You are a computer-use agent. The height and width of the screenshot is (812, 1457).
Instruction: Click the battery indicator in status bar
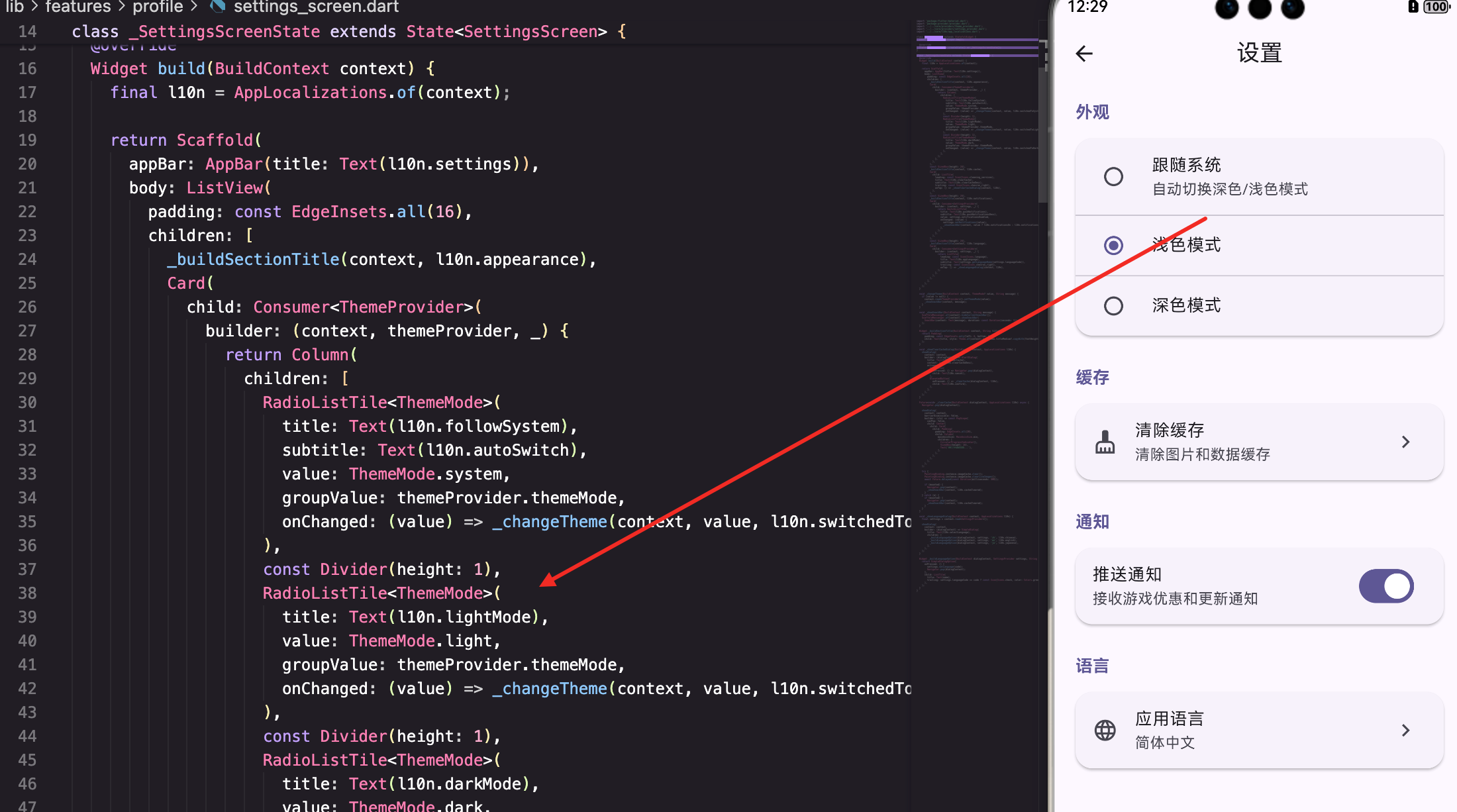pyautogui.click(x=1435, y=7)
